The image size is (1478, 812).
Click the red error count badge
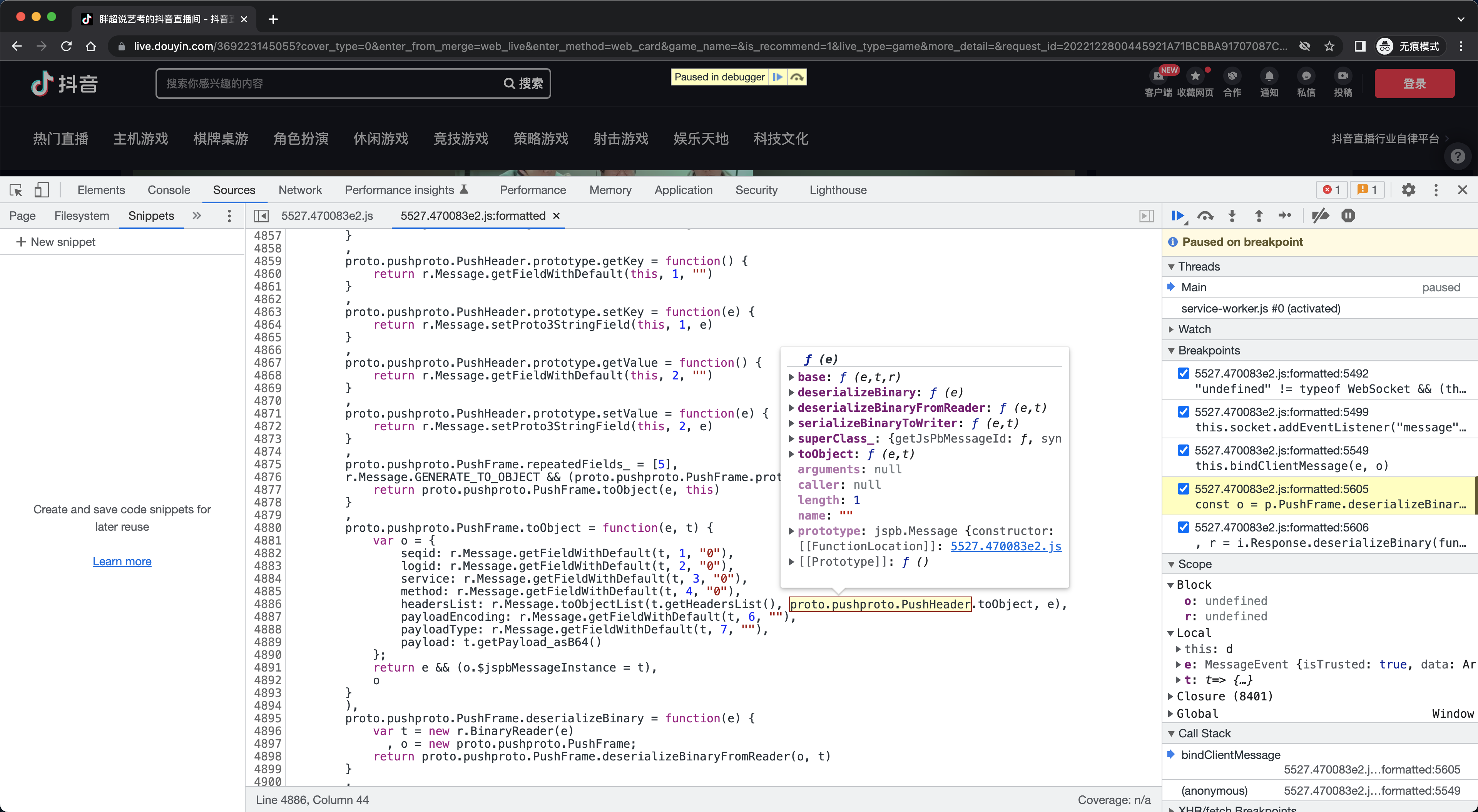click(1332, 190)
